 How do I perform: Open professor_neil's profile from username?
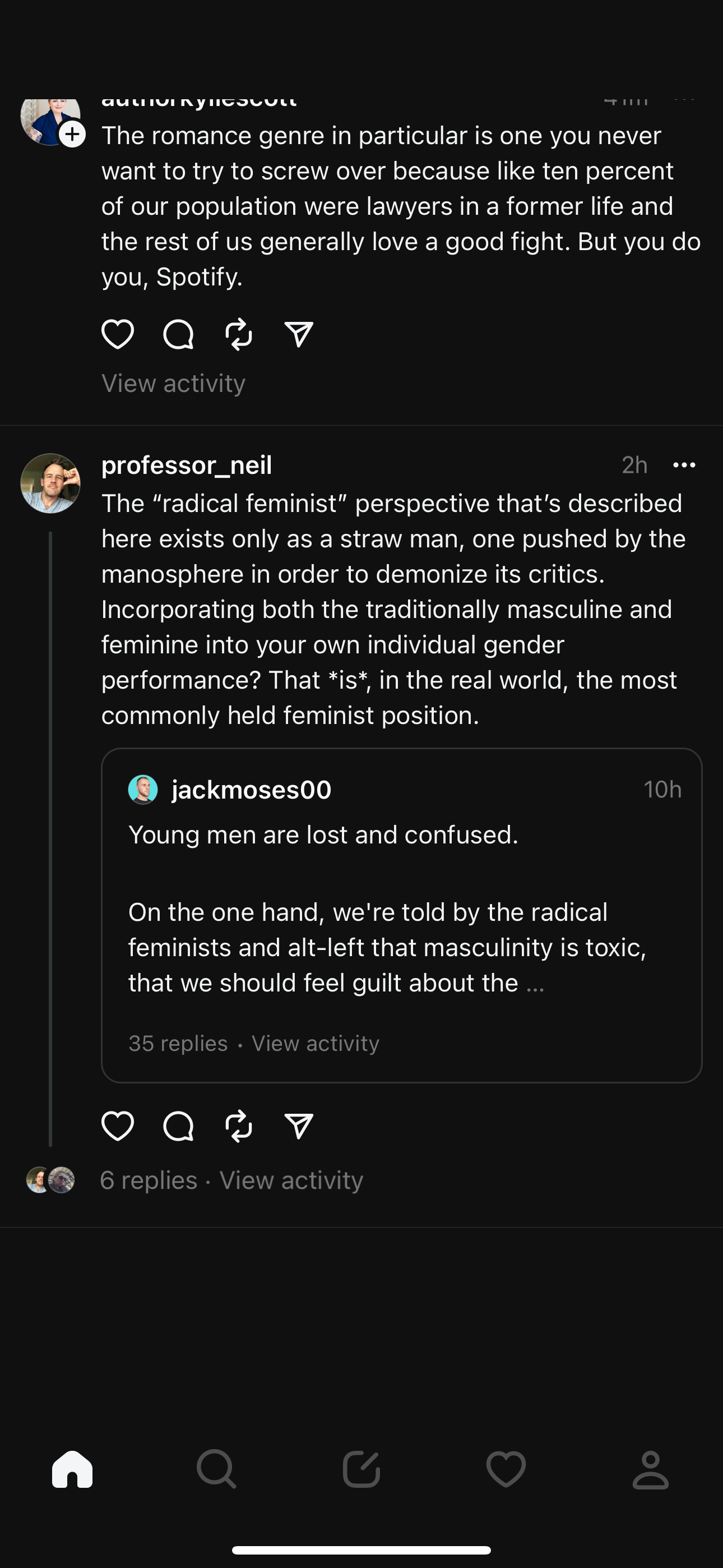(186, 465)
